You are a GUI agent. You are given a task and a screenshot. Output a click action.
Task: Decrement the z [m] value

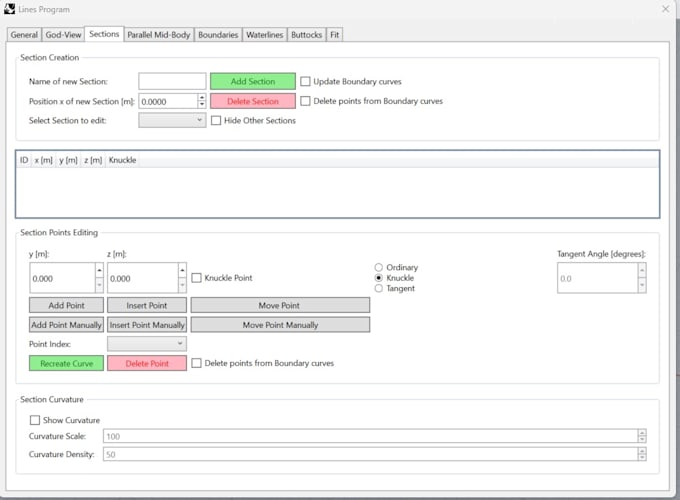point(182,285)
